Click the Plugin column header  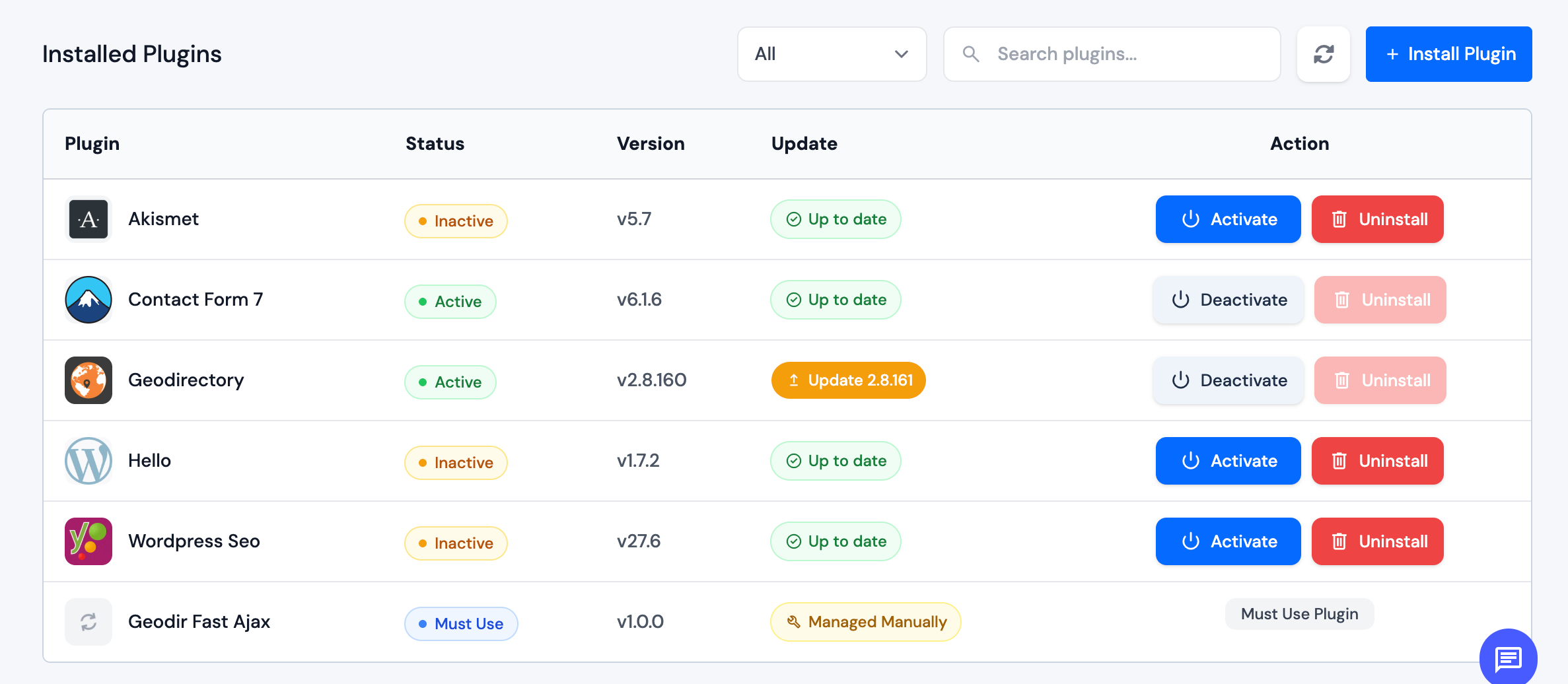pyautogui.click(x=92, y=144)
